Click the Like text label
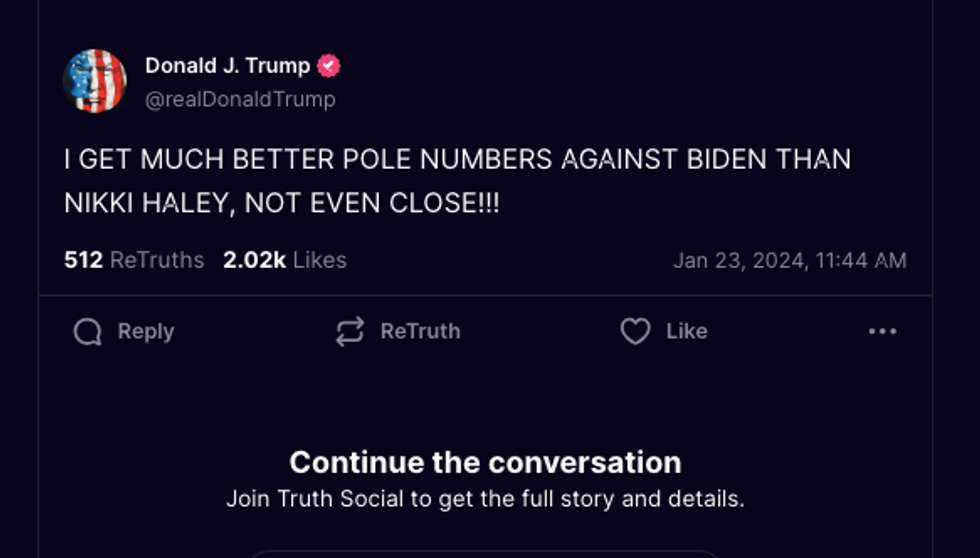The width and height of the screenshot is (980, 558). pyautogui.click(x=687, y=331)
